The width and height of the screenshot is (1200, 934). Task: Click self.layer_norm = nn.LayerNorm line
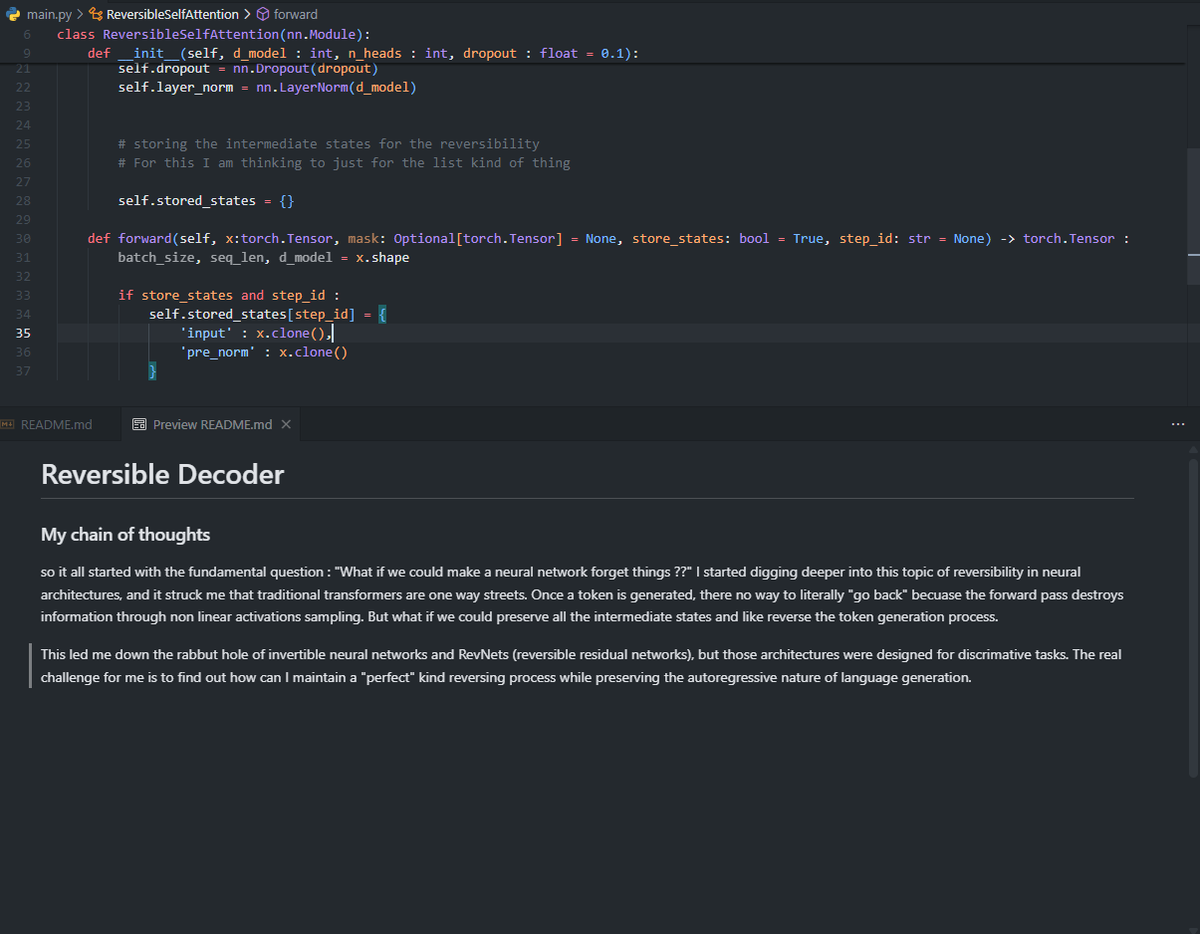pos(267,87)
